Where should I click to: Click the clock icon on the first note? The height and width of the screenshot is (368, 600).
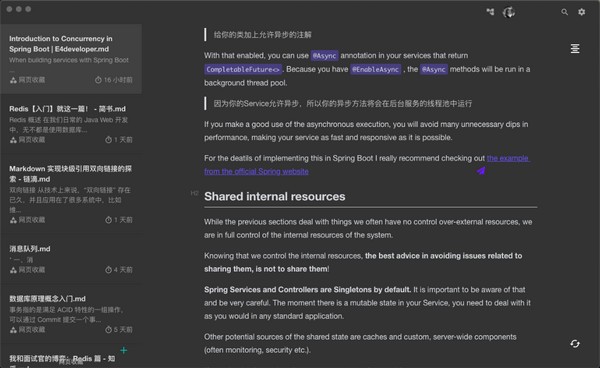coord(98,80)
